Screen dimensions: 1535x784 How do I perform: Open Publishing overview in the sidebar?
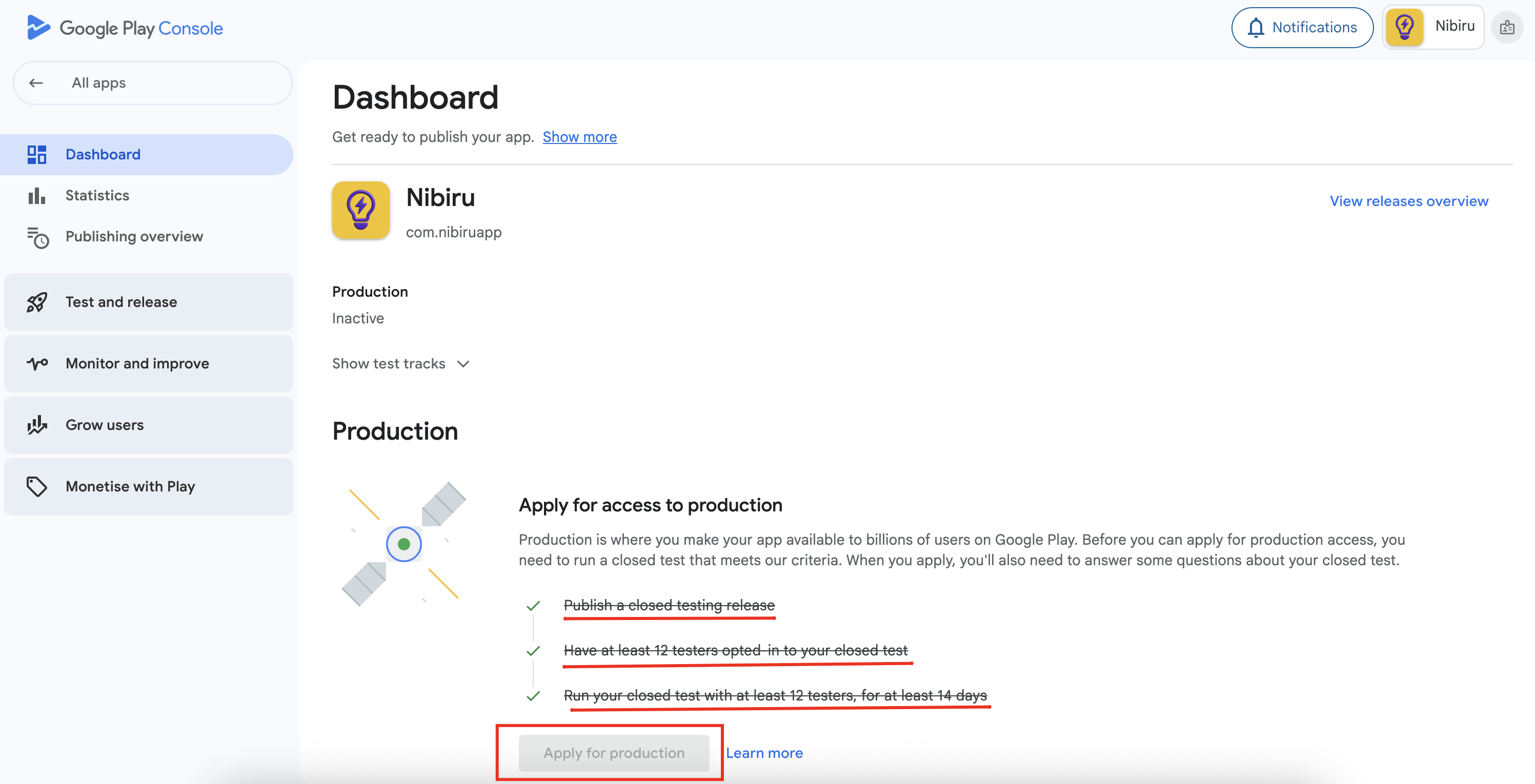tap(134, 237)
